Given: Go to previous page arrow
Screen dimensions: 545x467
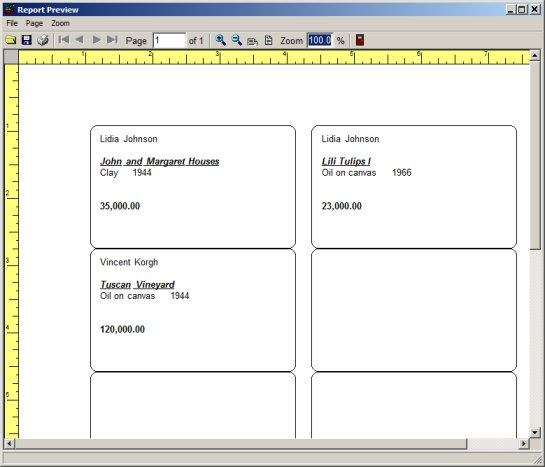Looking at the screenshot, I should pyautogui.click(x=80, y=40).
